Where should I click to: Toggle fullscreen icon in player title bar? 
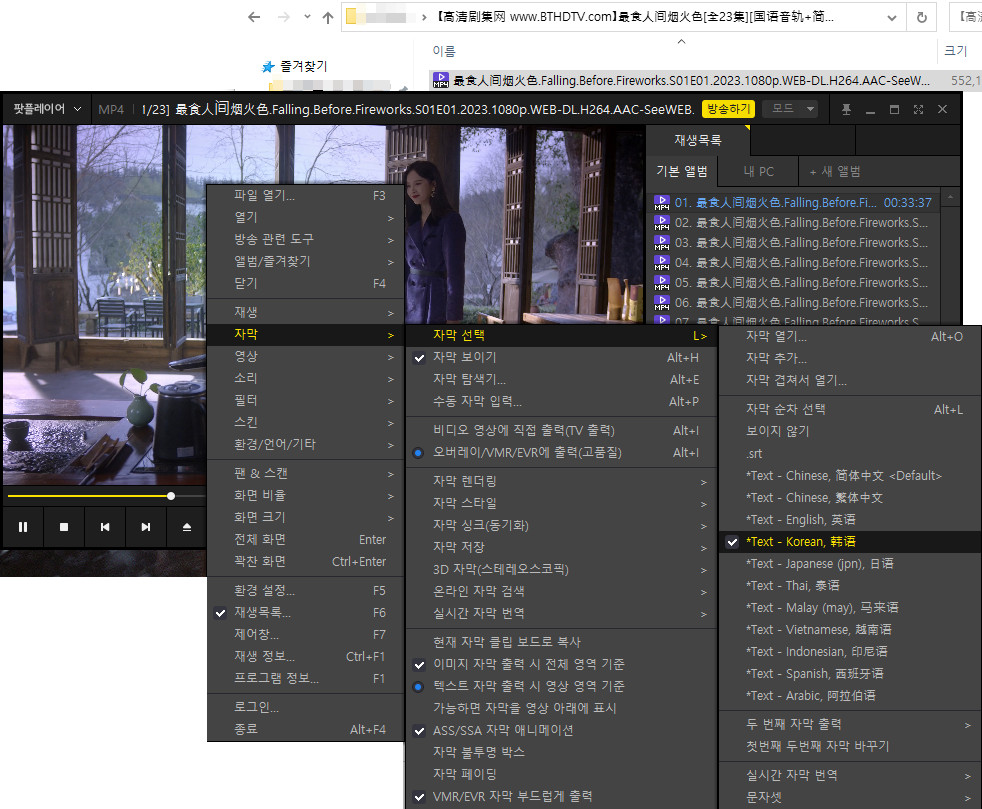coord(918,110)
